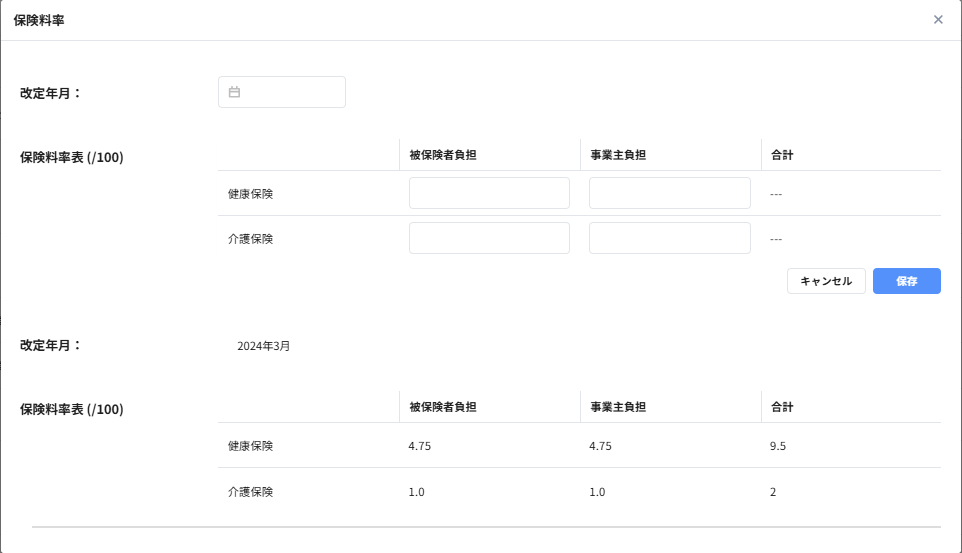Click the 介護保険 row label in the 2024年3月 table
962x553 pixels.
click(x=250, y=492)
